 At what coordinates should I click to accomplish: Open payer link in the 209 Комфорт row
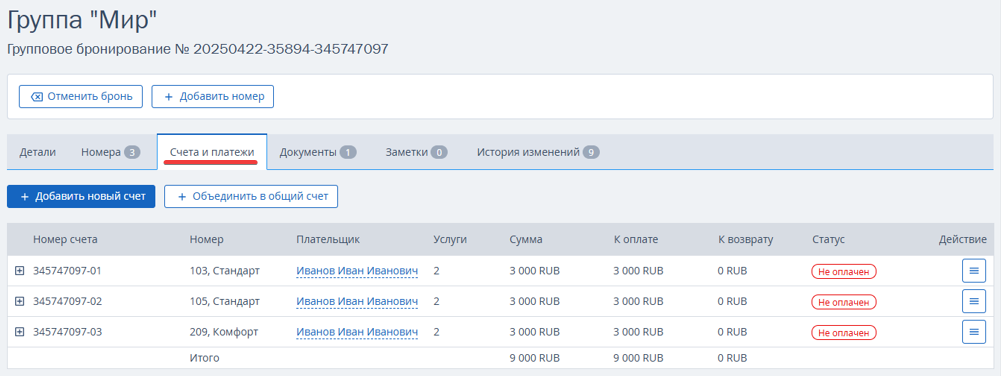tap(357, 332)
